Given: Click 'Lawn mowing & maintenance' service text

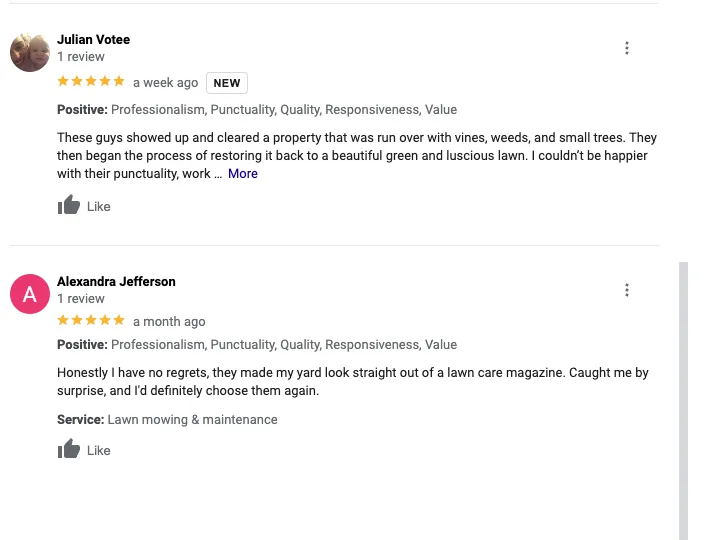Looking at the screenshot, I should (192, 420).
